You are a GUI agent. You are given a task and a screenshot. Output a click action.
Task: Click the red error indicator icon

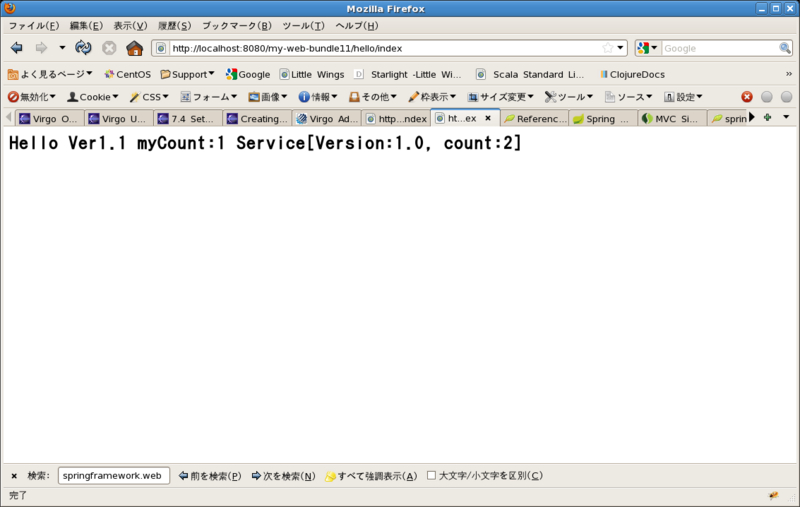click(747, 97)
